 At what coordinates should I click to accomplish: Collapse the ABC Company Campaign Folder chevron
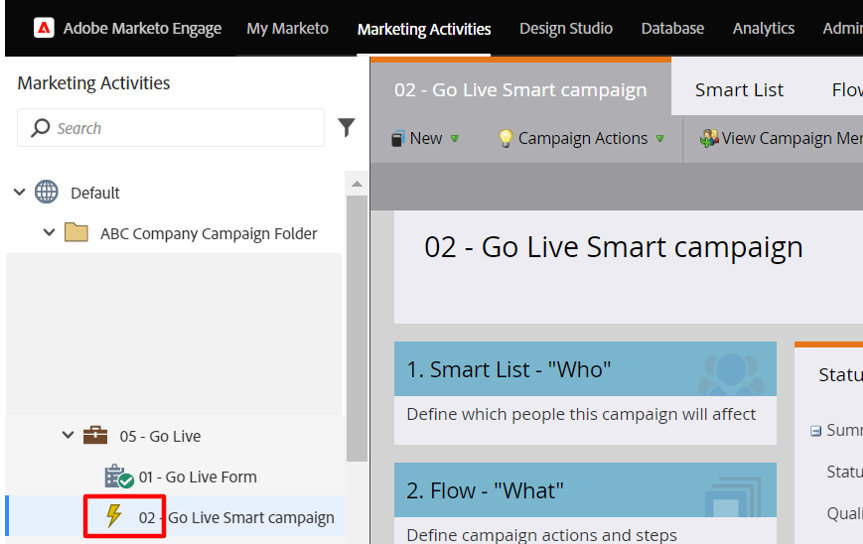(49, 232)
